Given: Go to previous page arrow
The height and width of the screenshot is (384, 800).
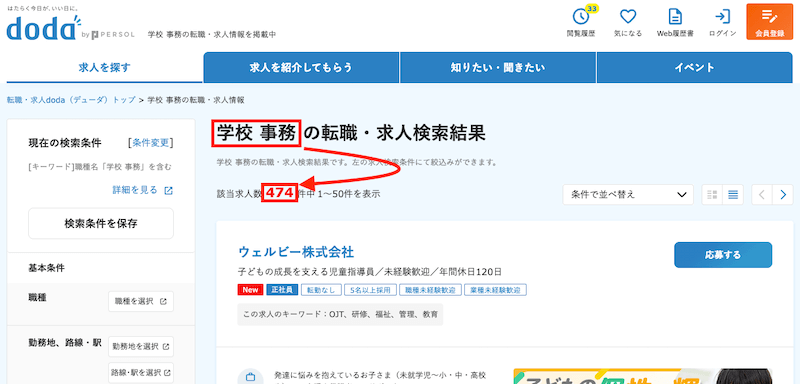Looking at the screenshot, I should point(762,194).
